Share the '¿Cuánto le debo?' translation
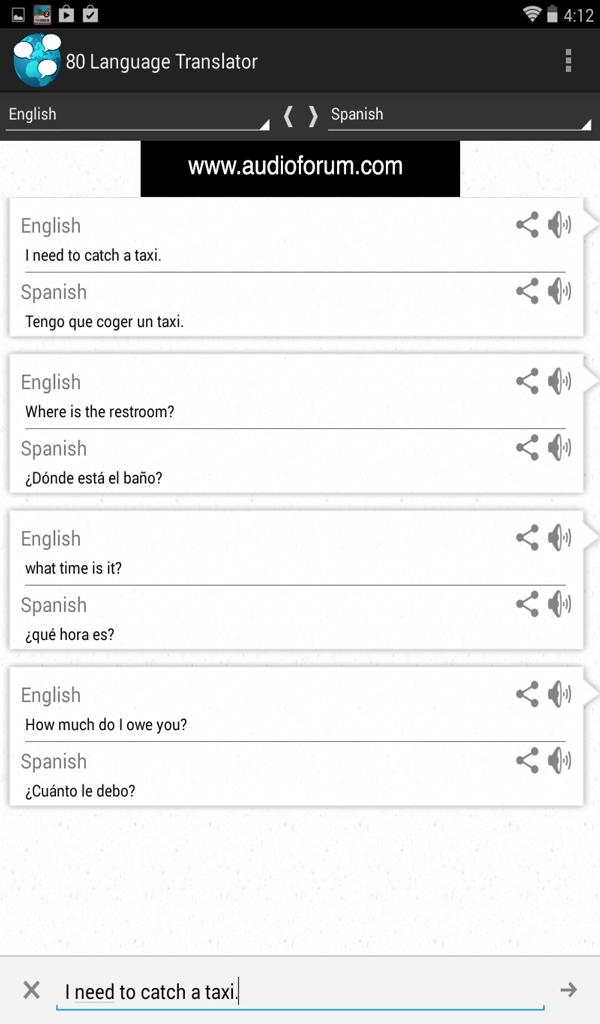The height and width of the screenshot is (1024, 600). coord(527,760)
